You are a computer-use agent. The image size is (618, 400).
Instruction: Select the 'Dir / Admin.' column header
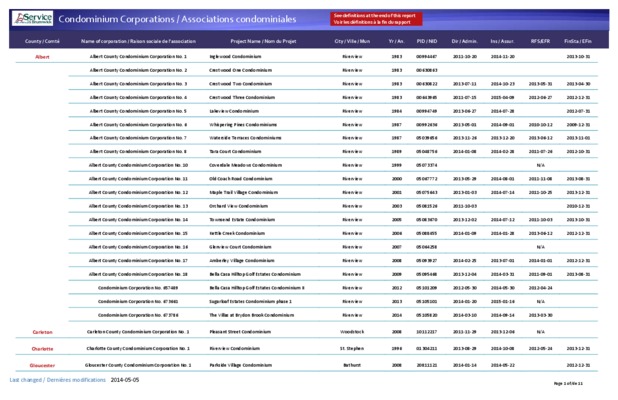pyautogui.click(x=464, y=41)
